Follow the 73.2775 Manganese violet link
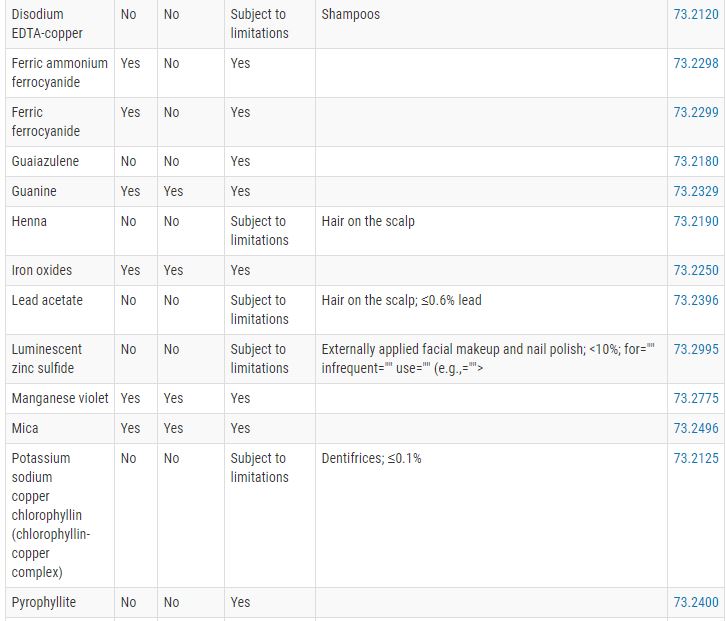This screenshot has height=621, width=726. tap(696, 398)
